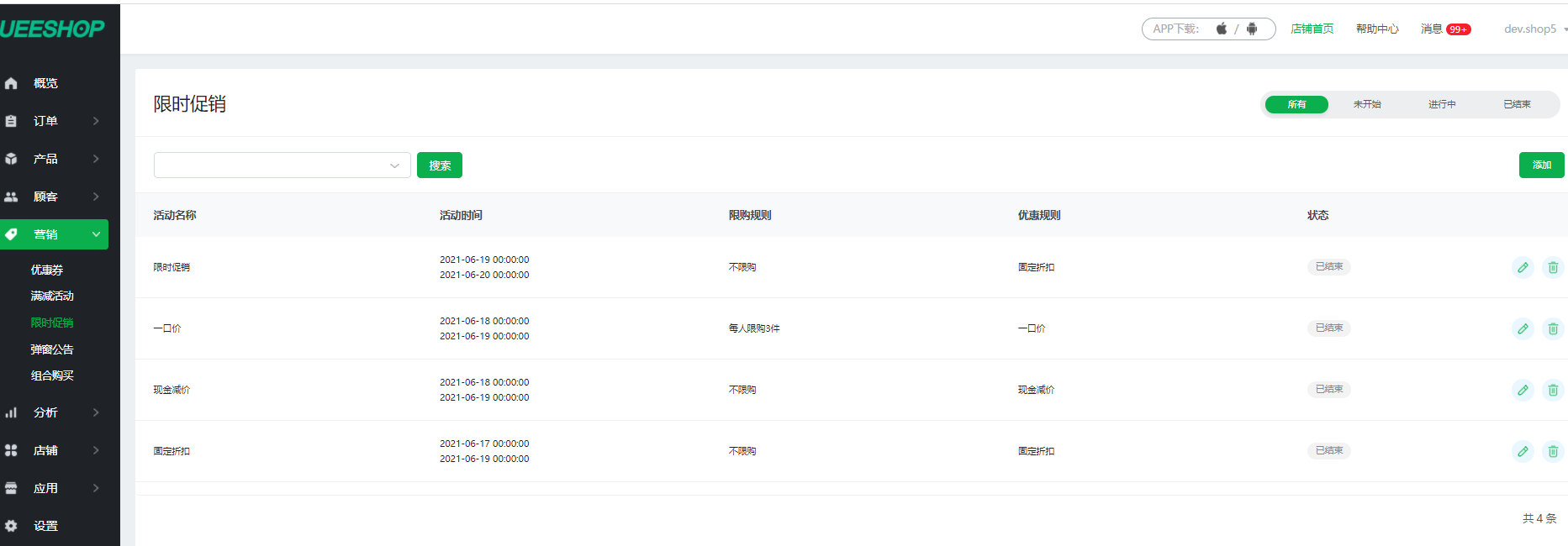Open the search filter dropdown
Image resolution: width=1568 pixels, height=546 pixels.
282,165
